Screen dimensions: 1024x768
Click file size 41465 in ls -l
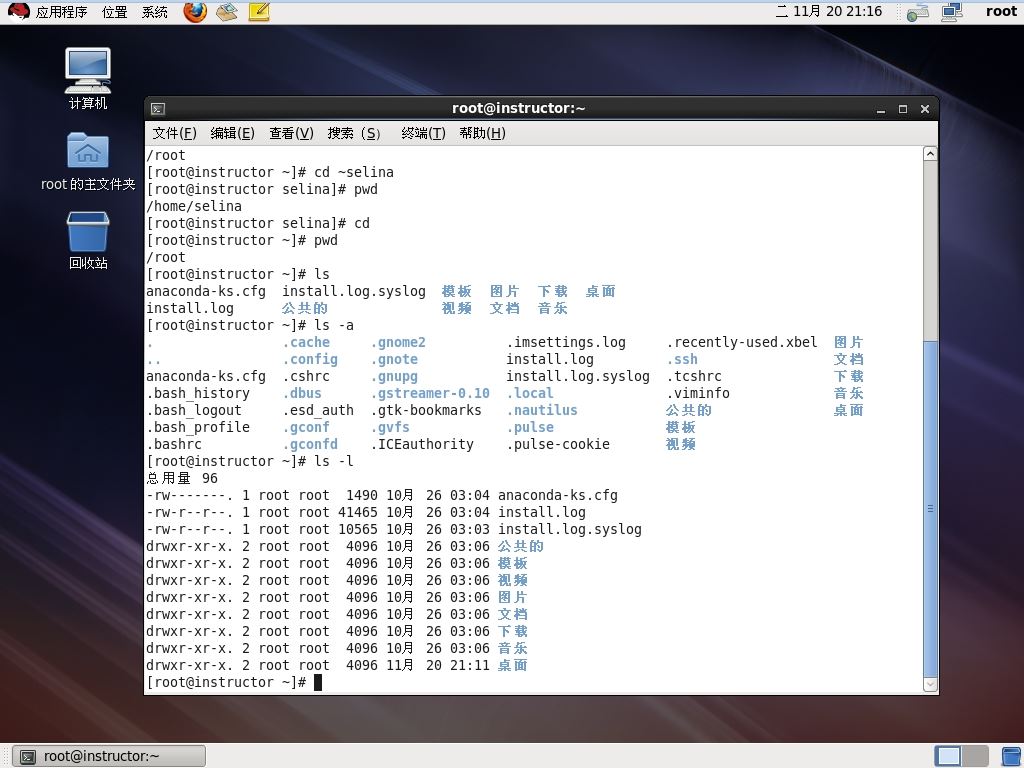click(358, 512)
